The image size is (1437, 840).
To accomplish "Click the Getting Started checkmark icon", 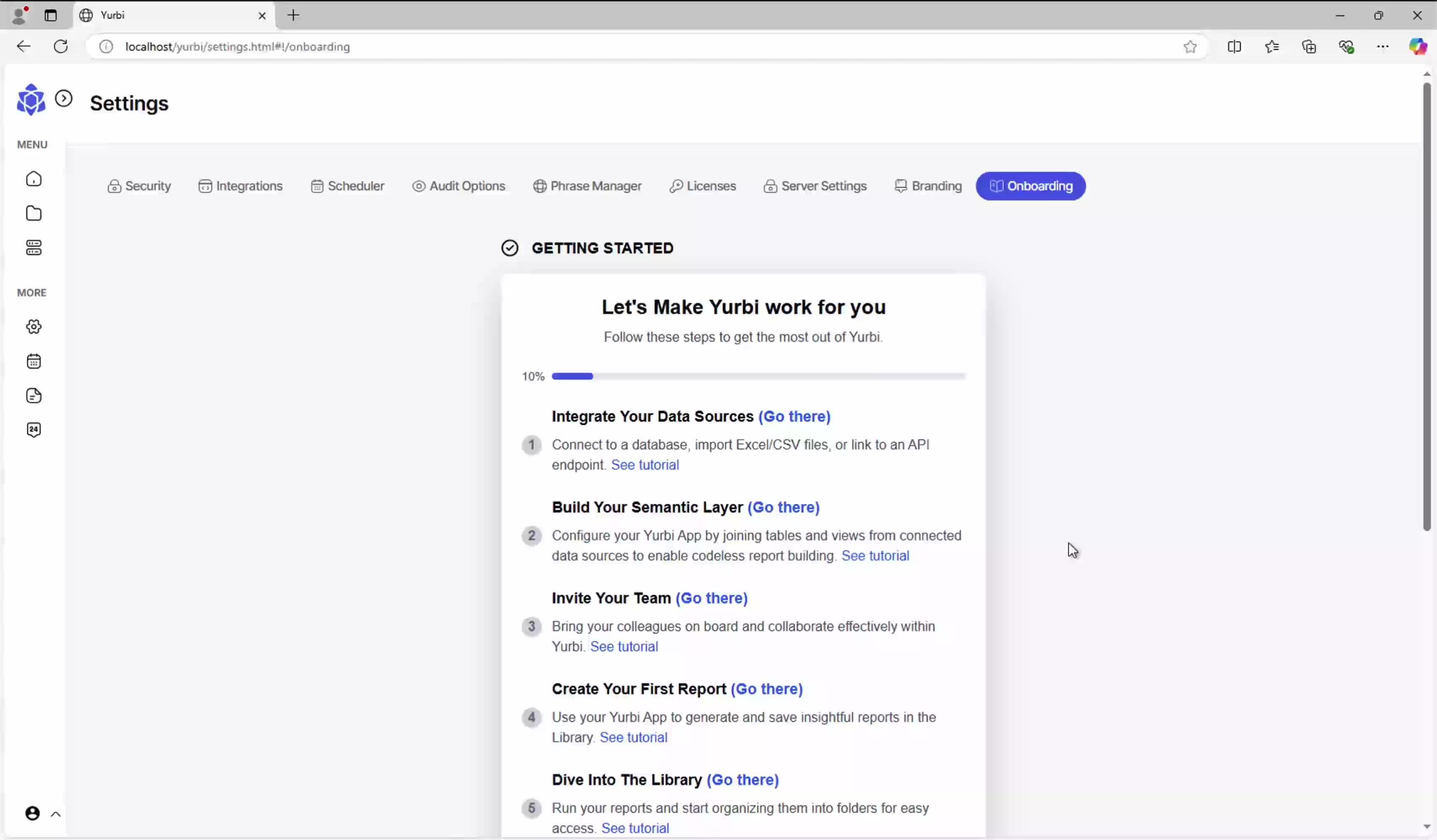I will click(510, 248).
